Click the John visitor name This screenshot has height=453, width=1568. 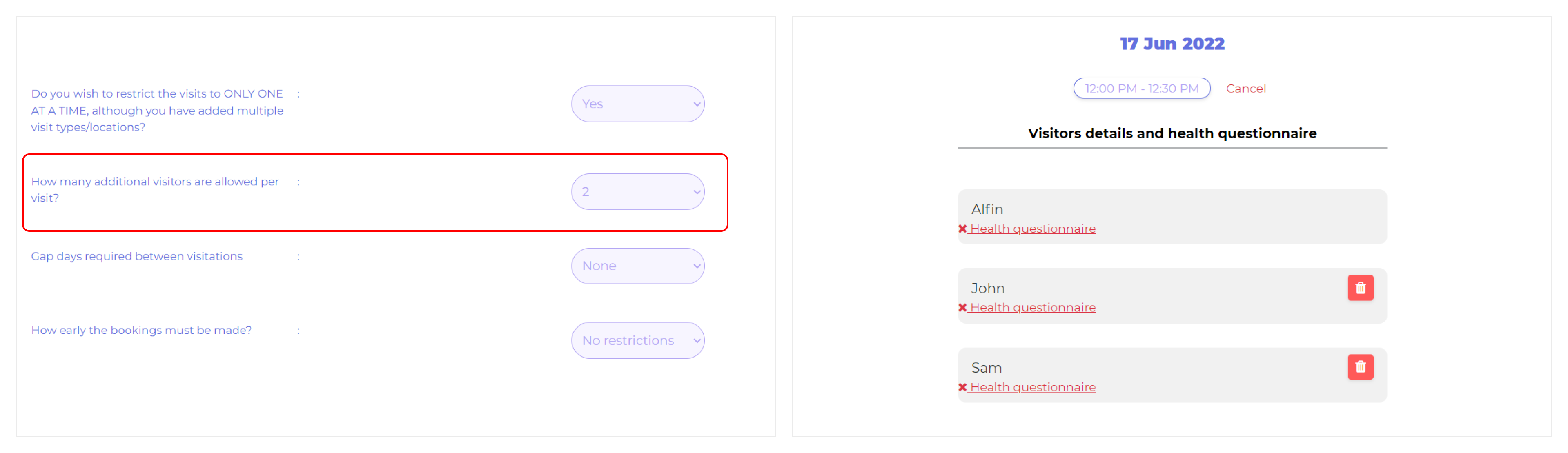[x=987, y=288]
